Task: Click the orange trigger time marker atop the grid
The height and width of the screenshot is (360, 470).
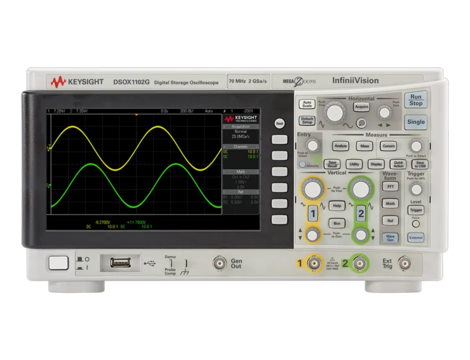Action: coord(136,115)
